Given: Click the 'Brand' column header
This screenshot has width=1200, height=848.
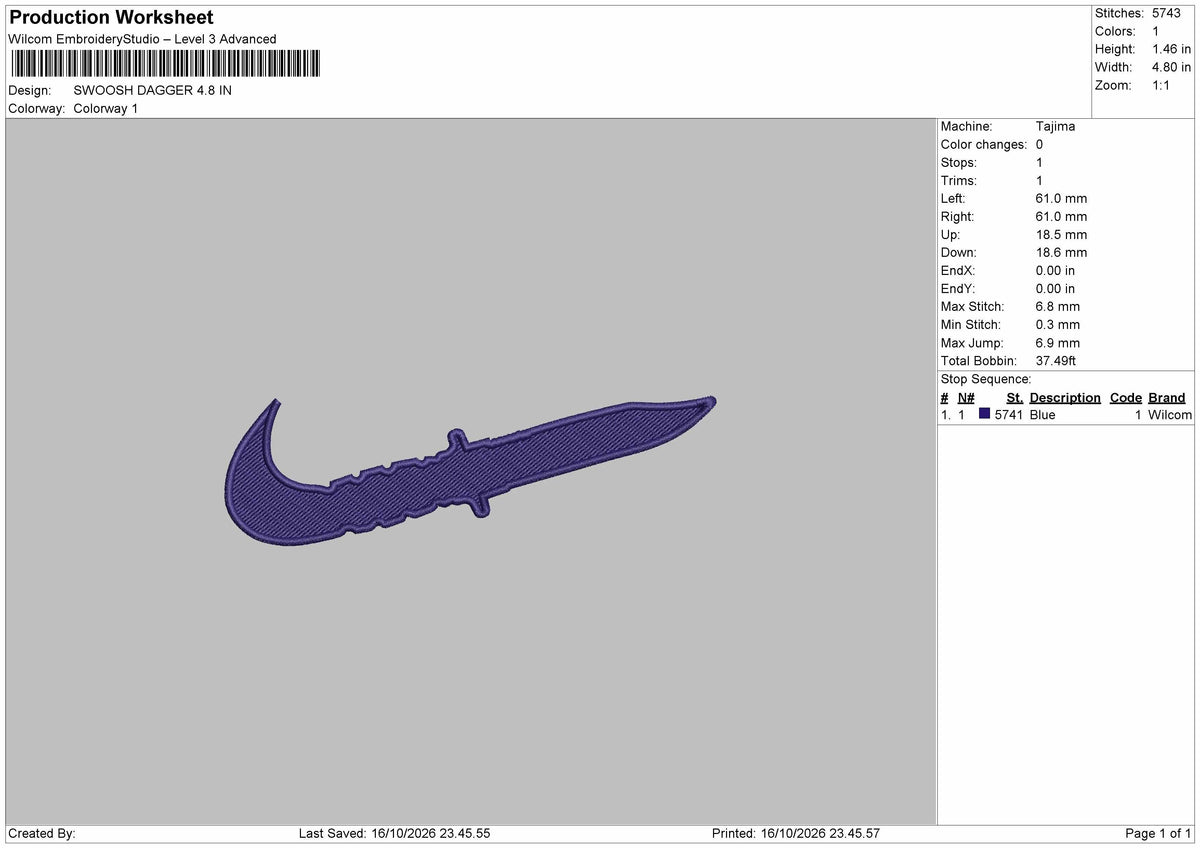Looking at the screenshot, I should [1166, 397].
